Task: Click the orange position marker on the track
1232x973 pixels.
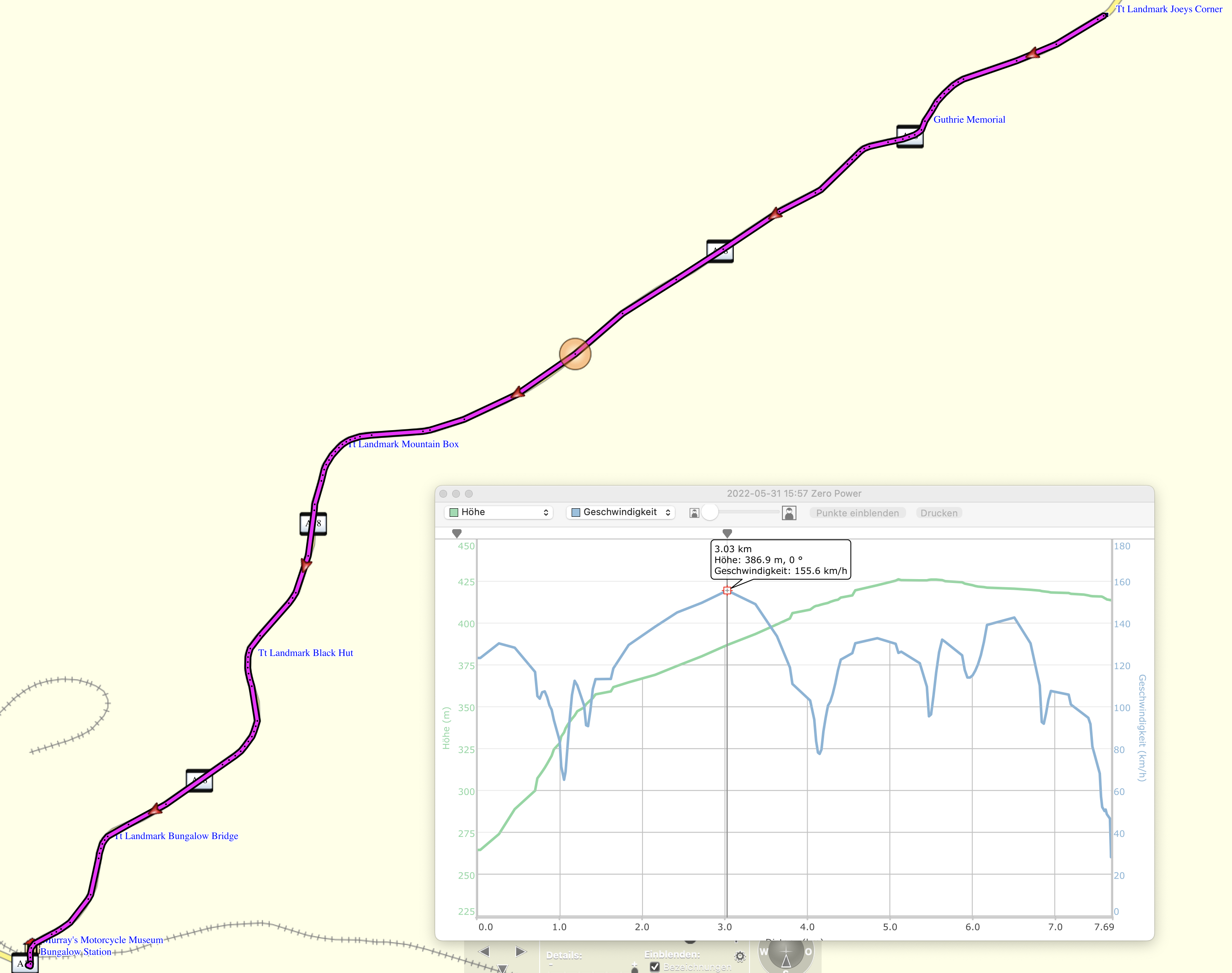Action: coord(575,354)
